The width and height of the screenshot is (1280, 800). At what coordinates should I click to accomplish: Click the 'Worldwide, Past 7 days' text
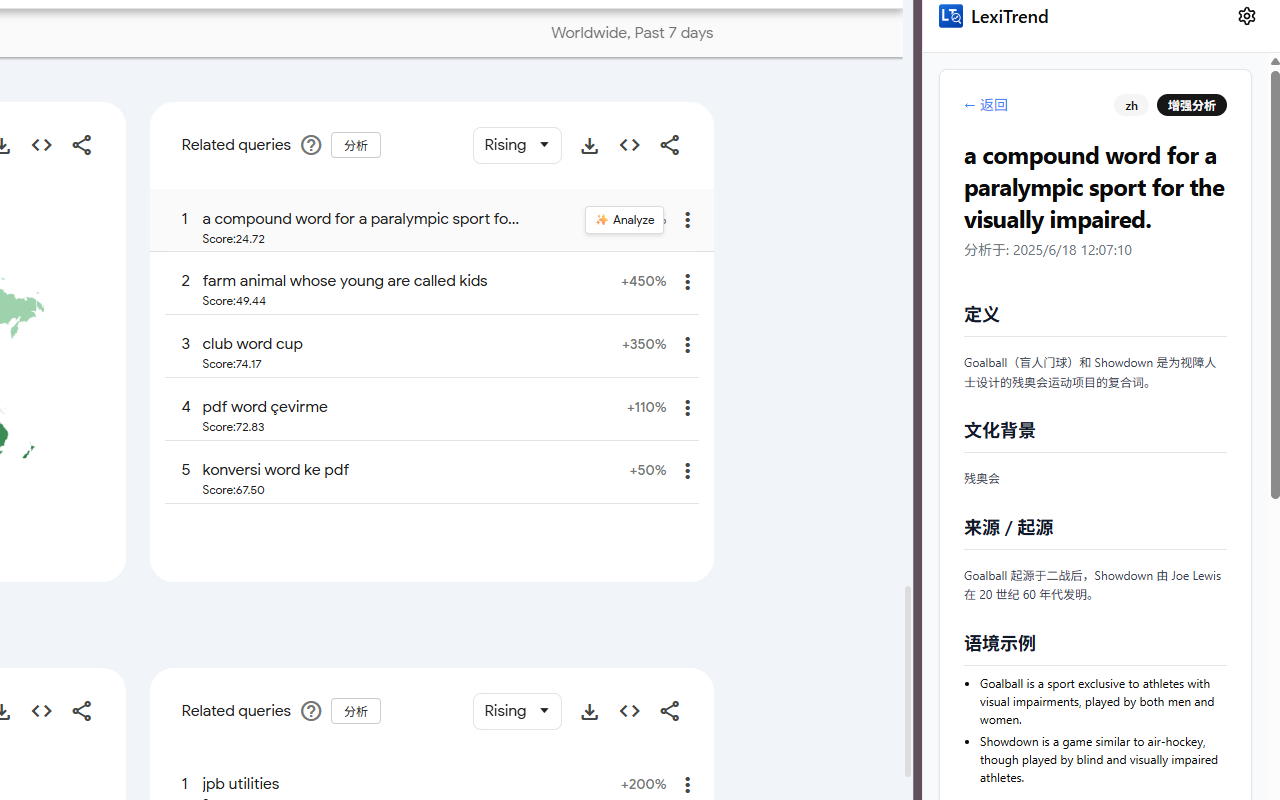(632, 33)
